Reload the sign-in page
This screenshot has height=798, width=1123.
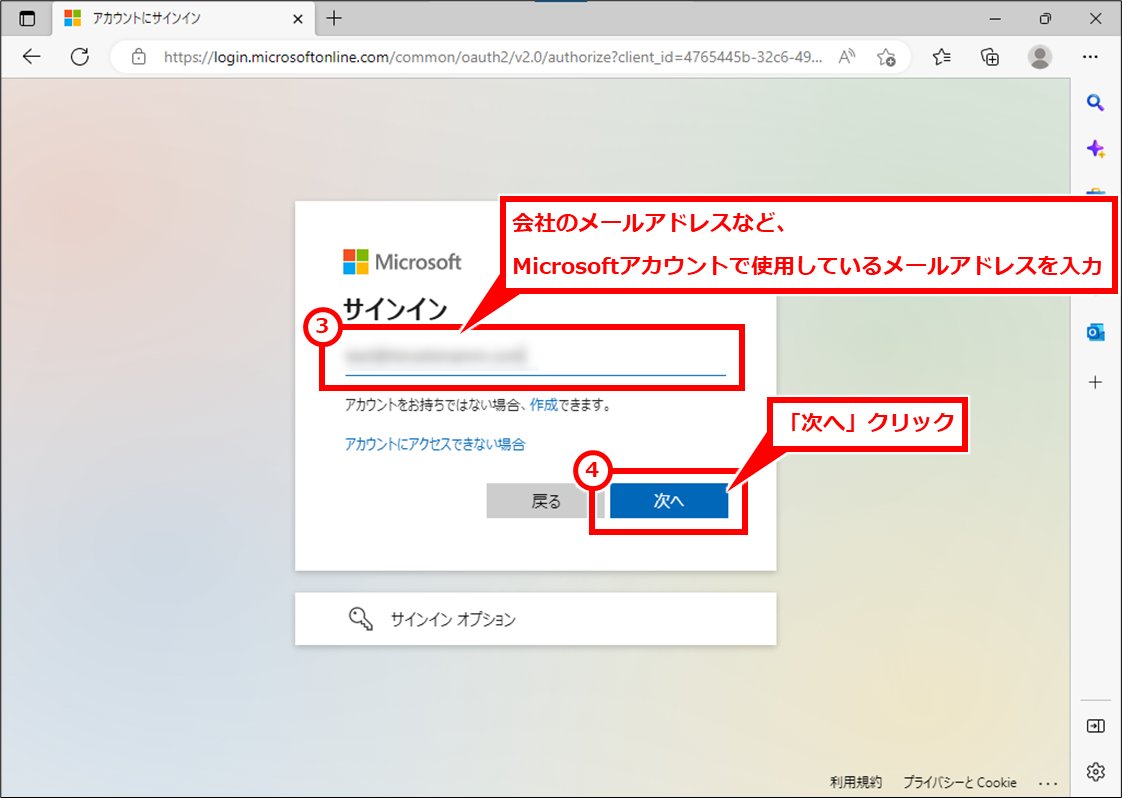point(79,57)
